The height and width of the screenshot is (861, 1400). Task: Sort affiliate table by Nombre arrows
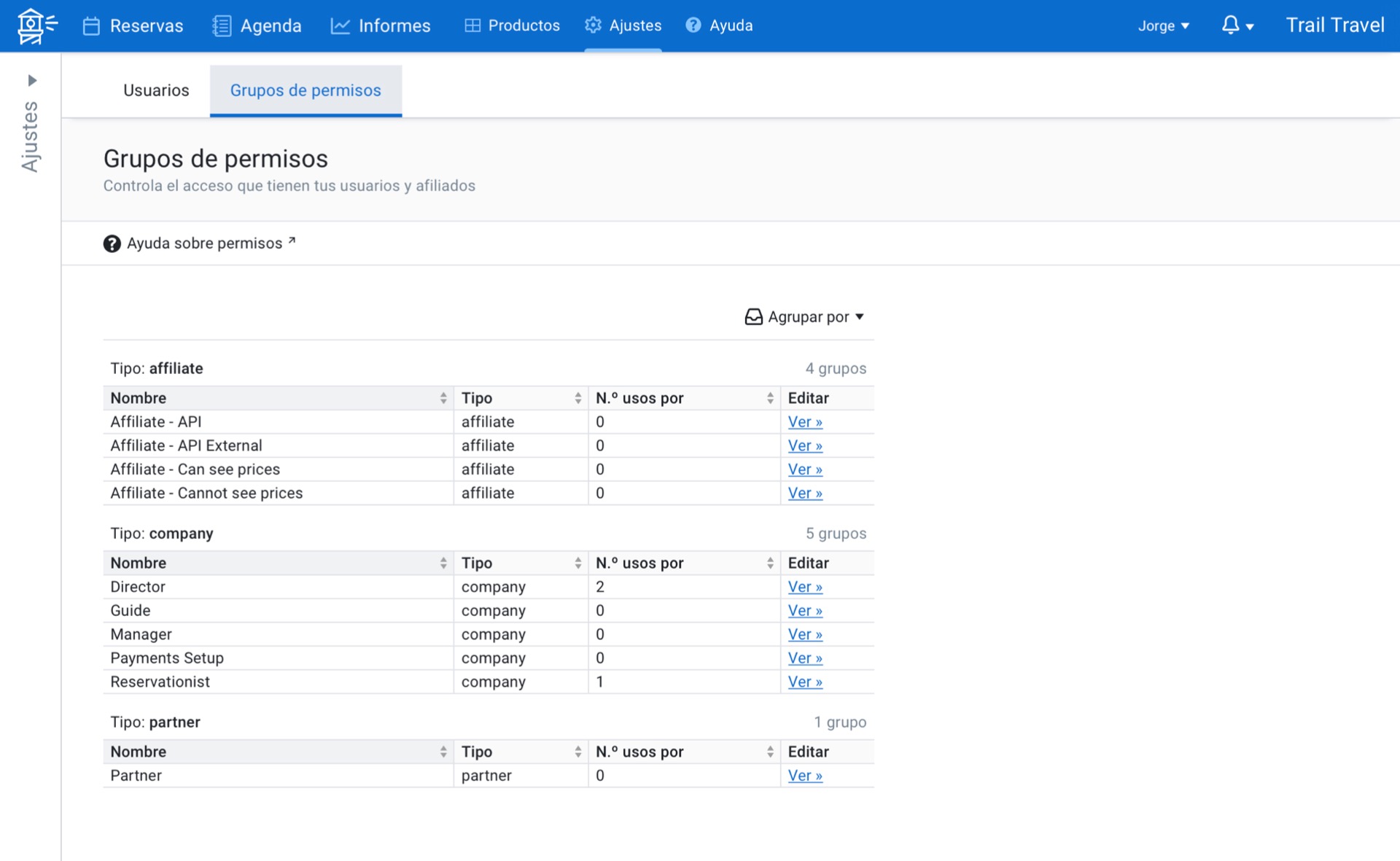(443, 398)
